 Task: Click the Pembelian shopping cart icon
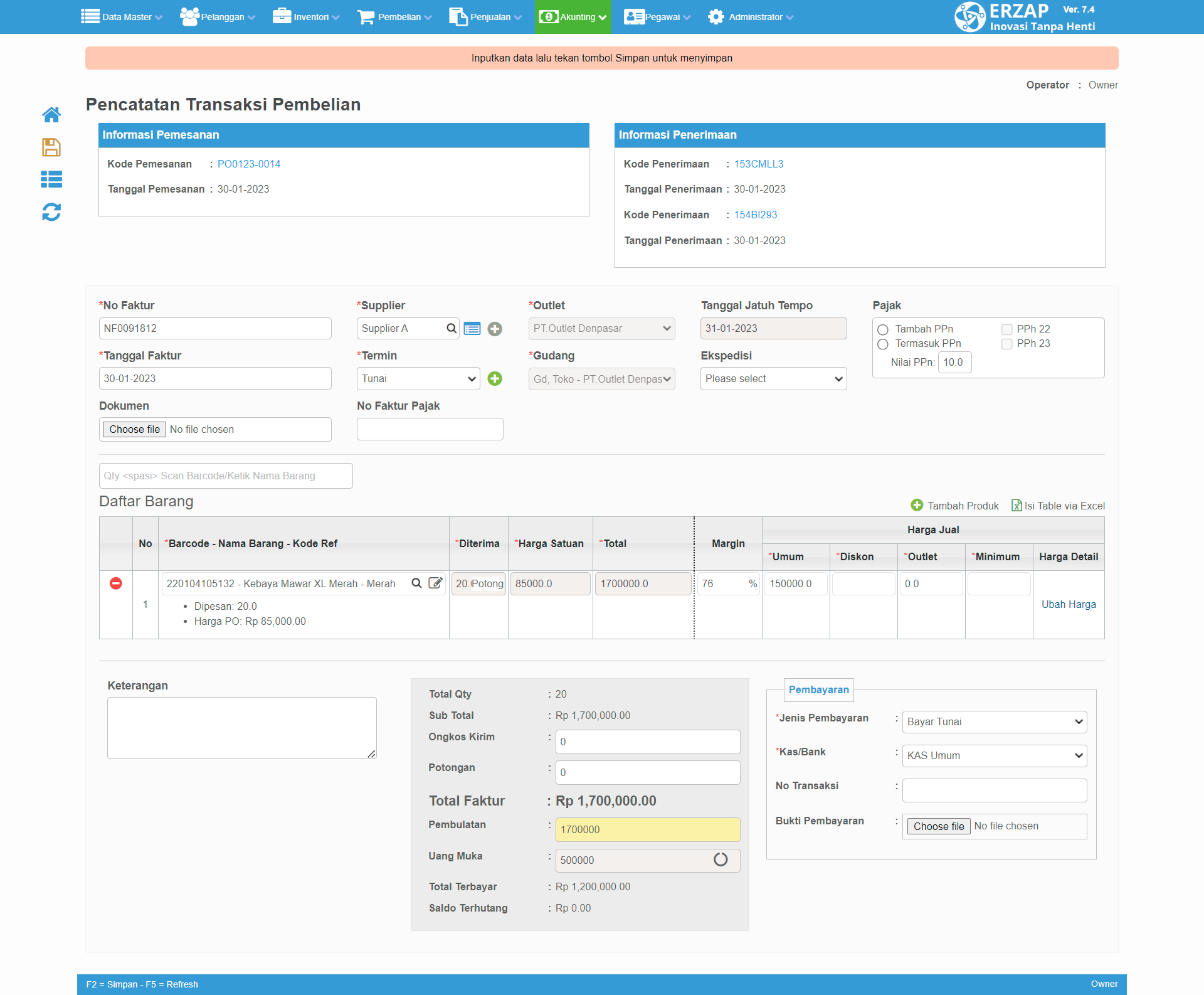(x=366, y=17)
